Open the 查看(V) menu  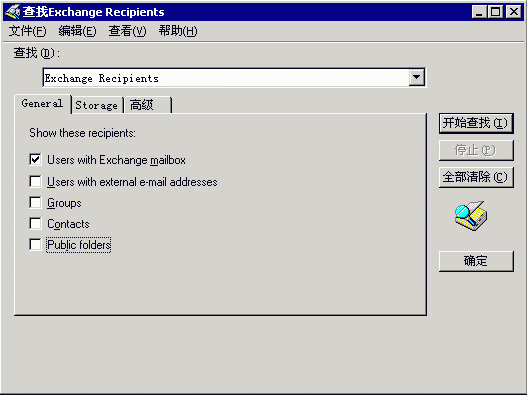point(127,31)
